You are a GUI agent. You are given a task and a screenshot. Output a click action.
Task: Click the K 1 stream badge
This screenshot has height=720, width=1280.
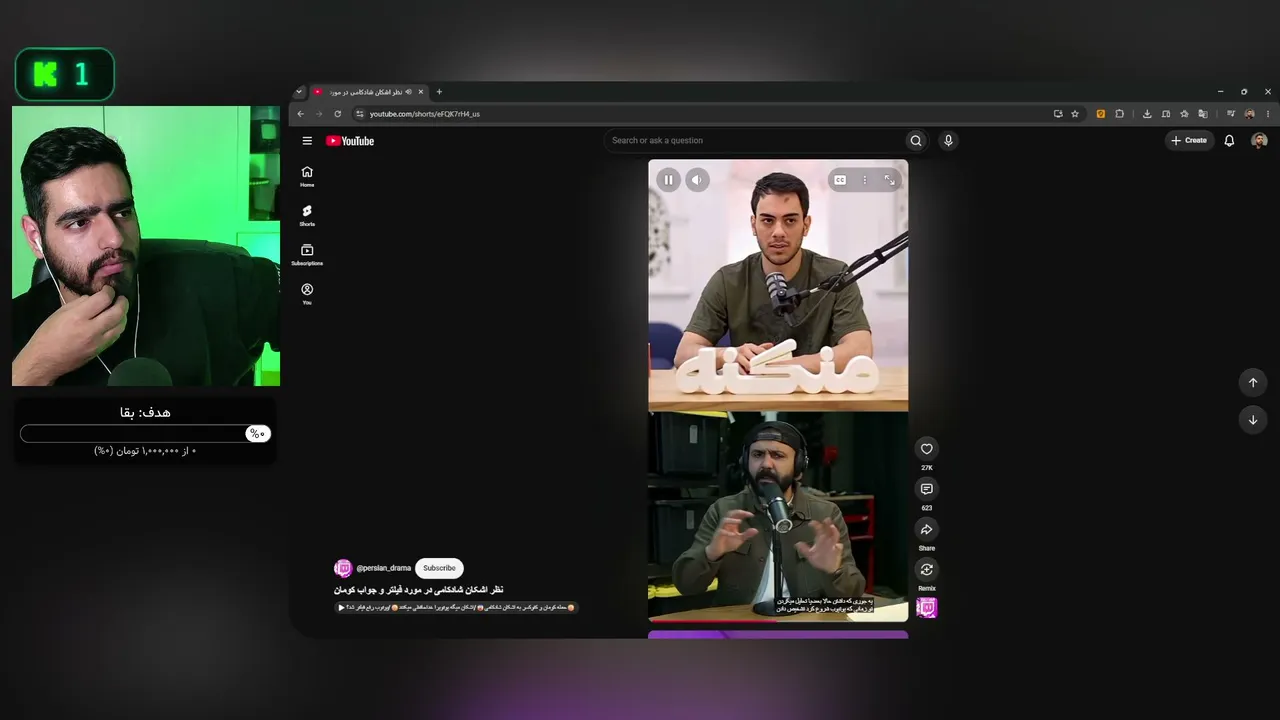pyautogui.click(x=65, y=74)
